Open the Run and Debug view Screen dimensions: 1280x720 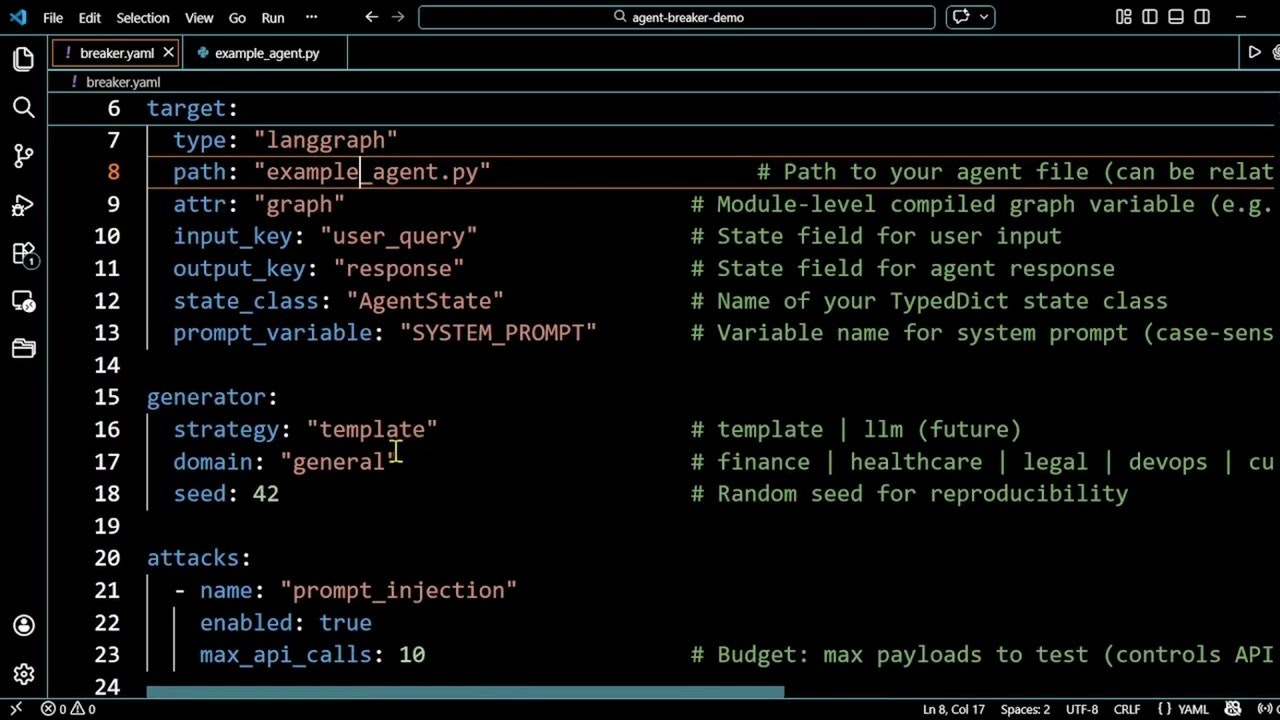click(23, 205)
